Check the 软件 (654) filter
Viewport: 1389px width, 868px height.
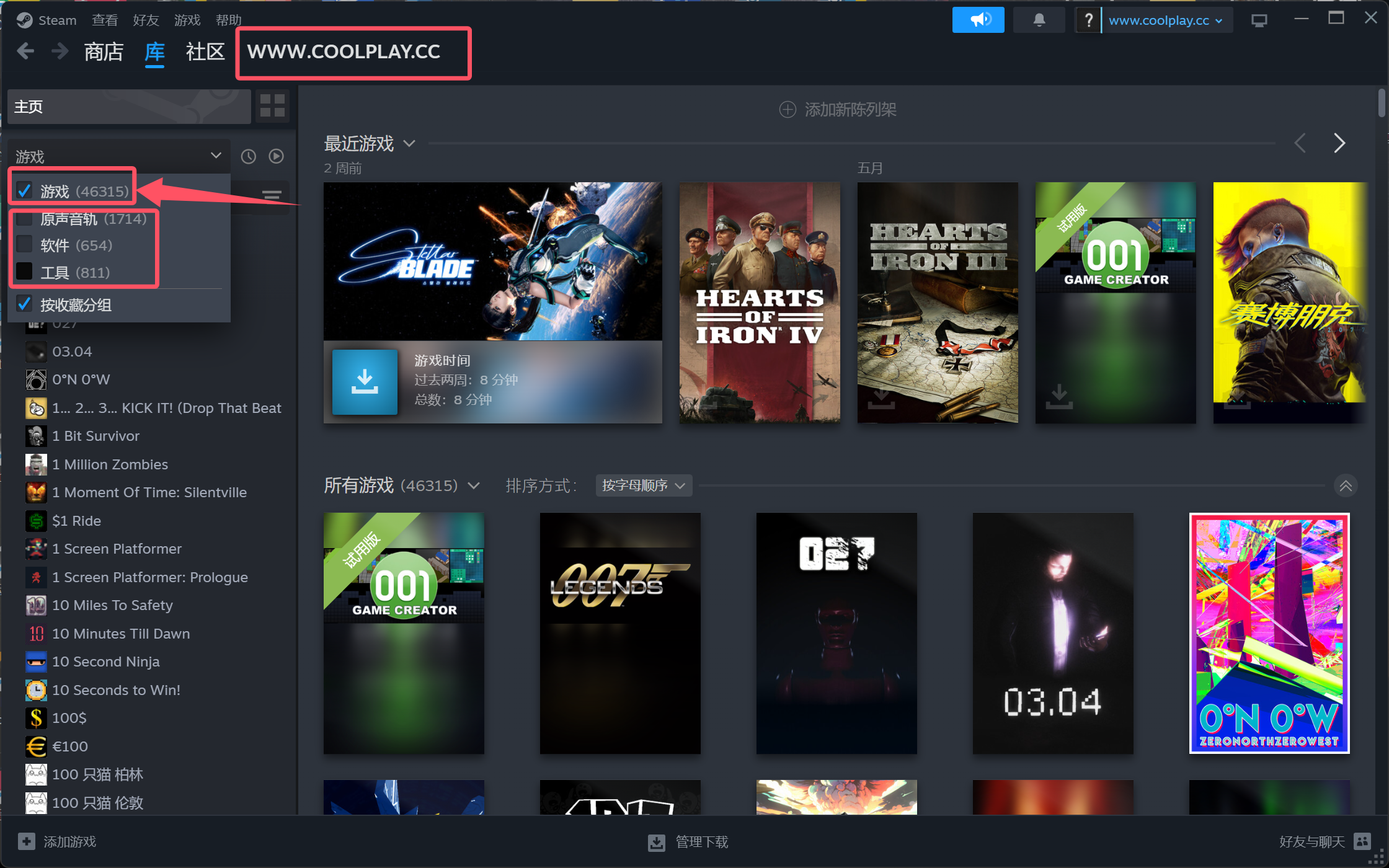24,245
